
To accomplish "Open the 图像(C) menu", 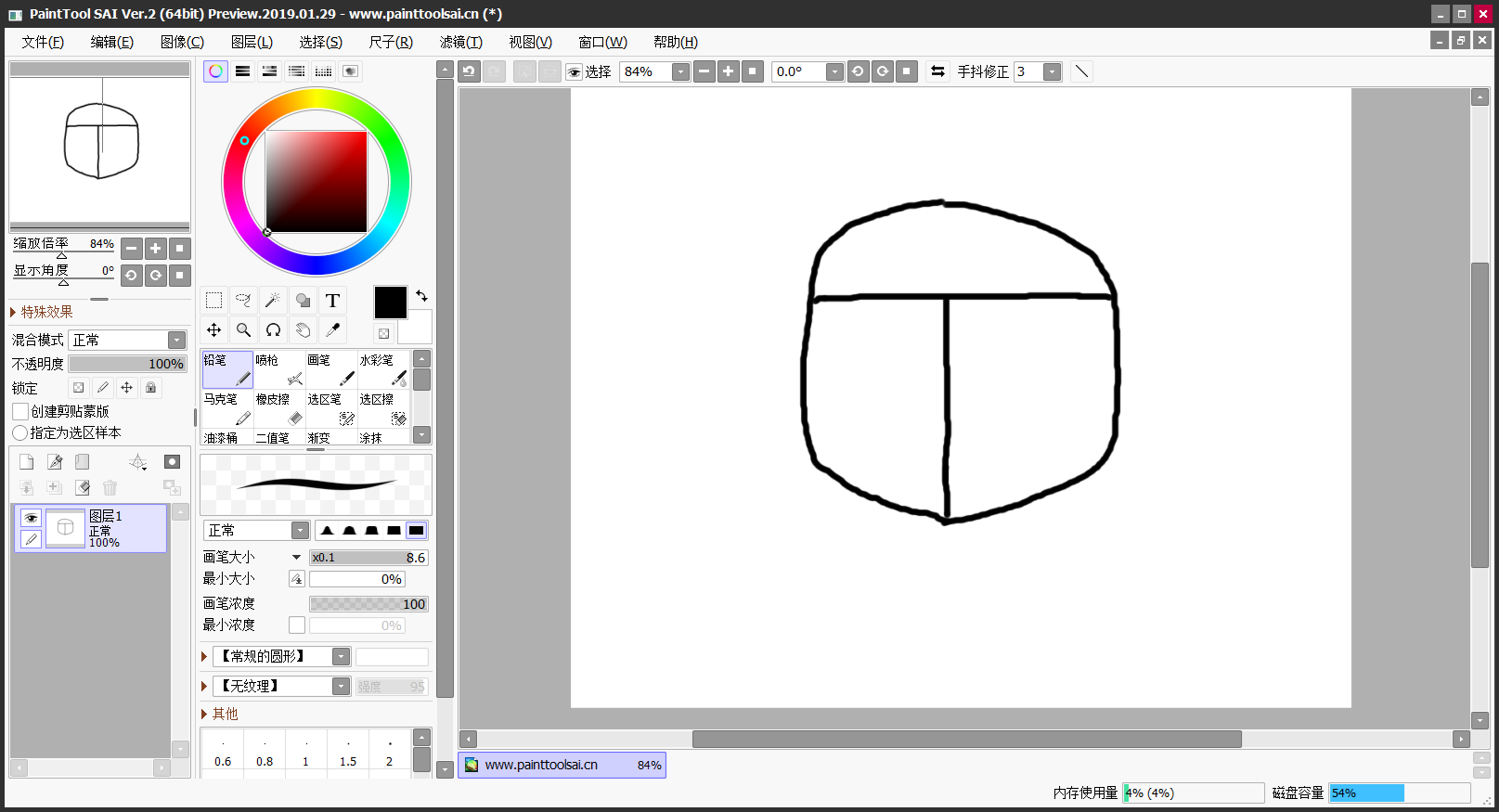I will point(182,42).
